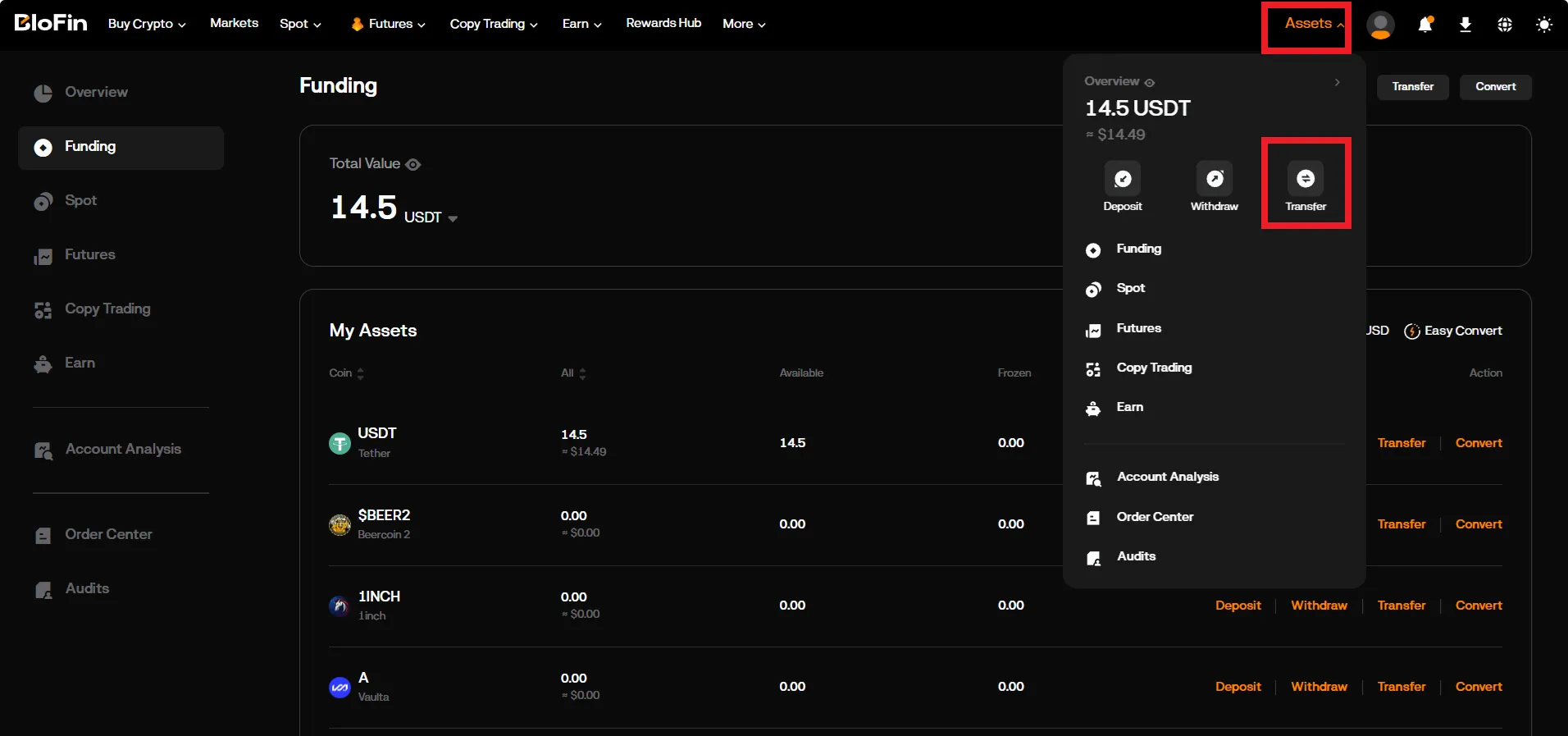This screenshot has height=736, width=1568.
Task: Click the sidebar Futures icon
Action: [x=43, y=256]
